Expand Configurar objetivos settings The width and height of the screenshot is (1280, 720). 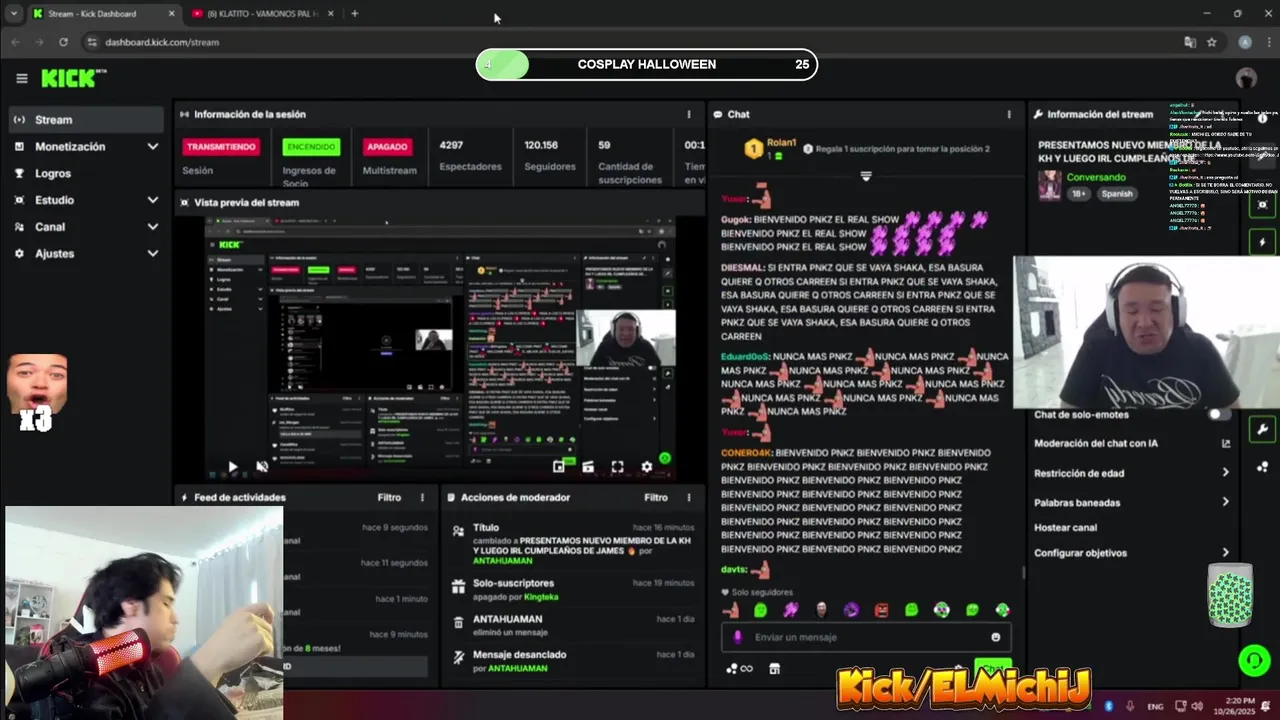tap(1132, 552)
